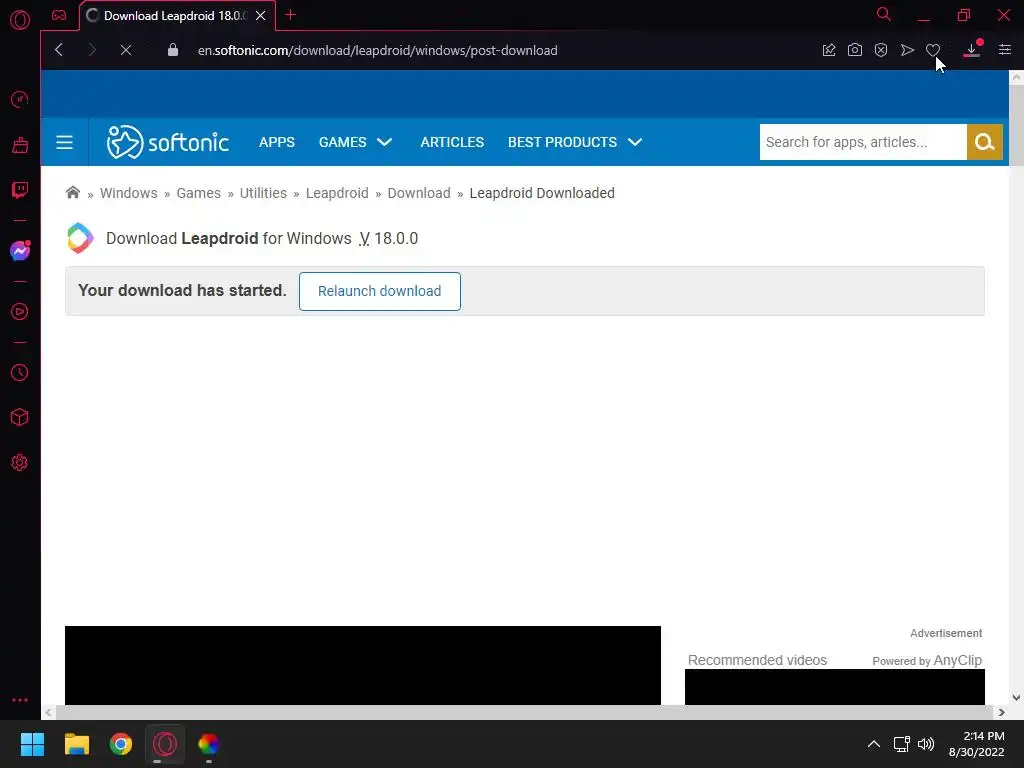
Task: Open Utilities breadcrumb link
Action: 263,193
